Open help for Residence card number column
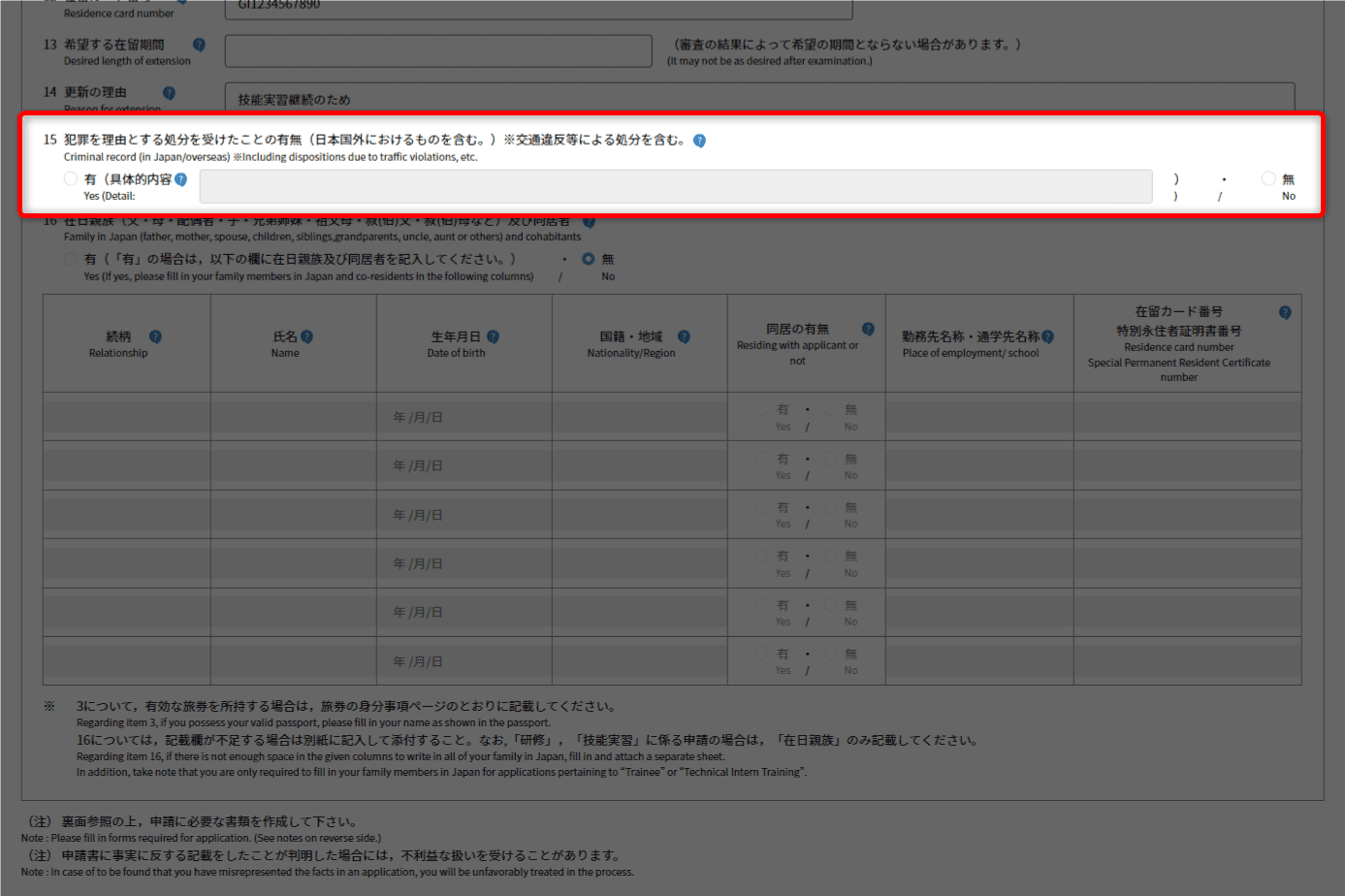 point(1285,312)
